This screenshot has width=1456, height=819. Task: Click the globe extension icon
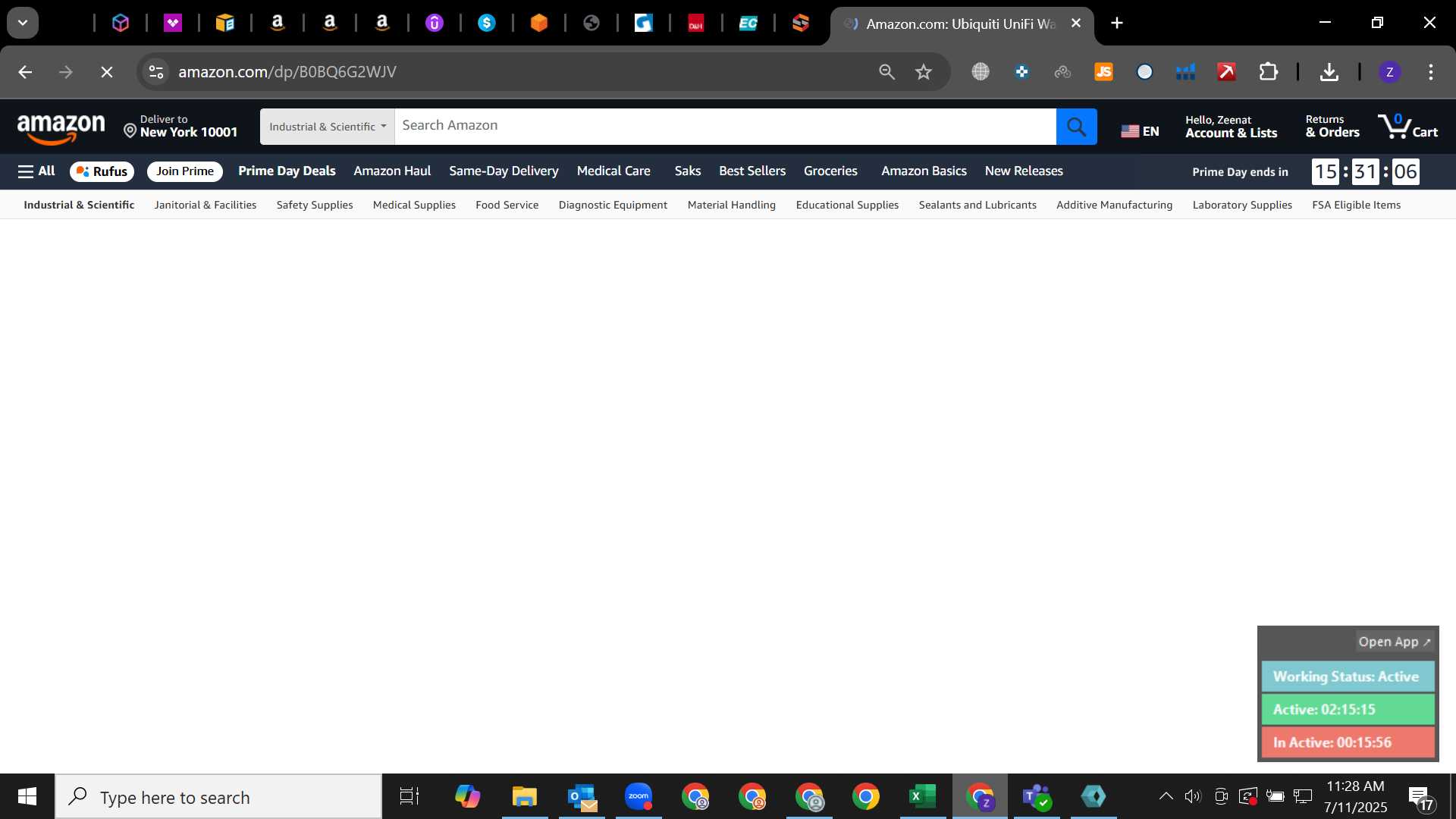[x=981, y=72]
